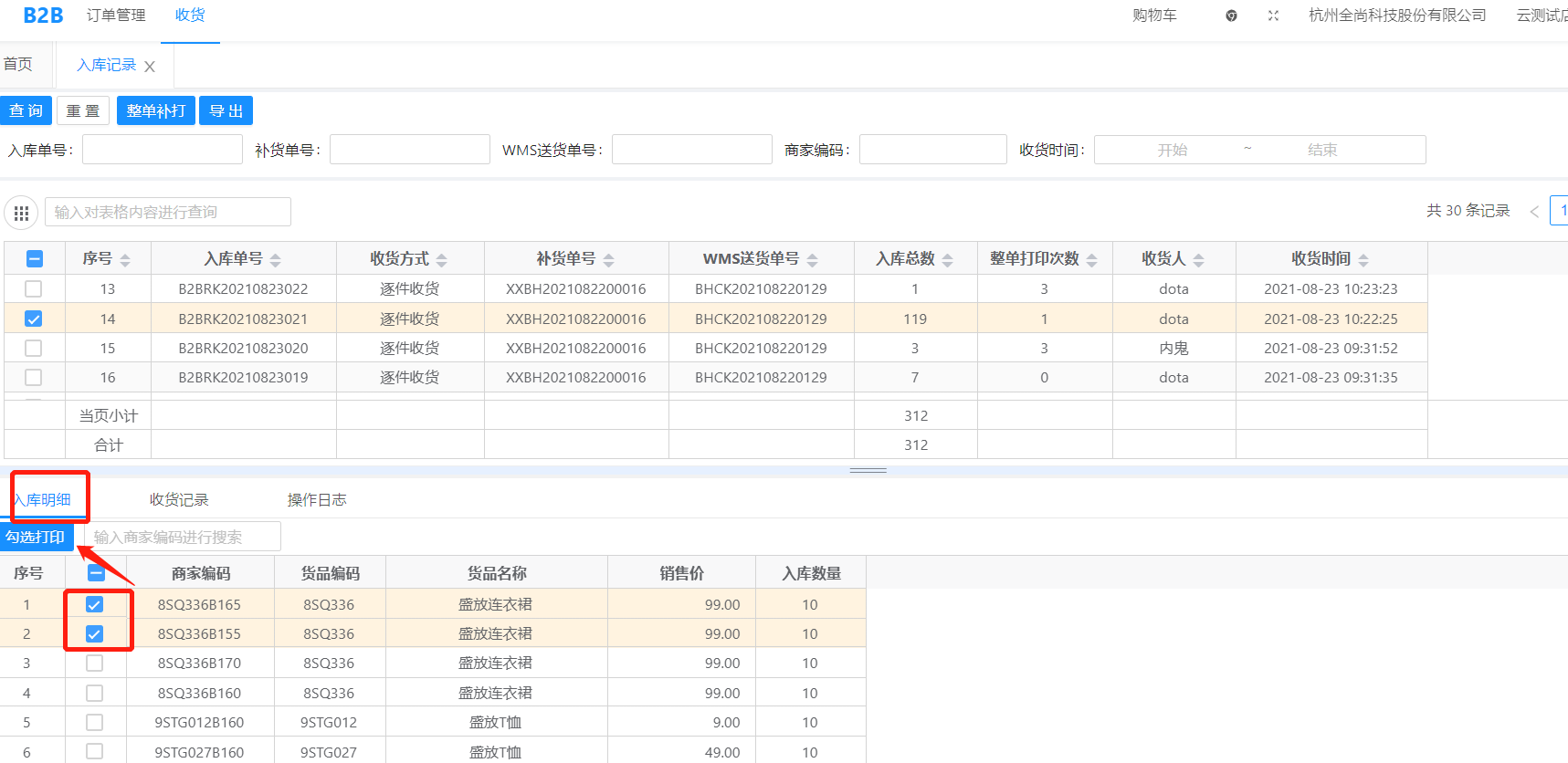The height and width of the screenshot is (763, 1568).
Task: Close the 入库记录 tab with X
Action: pyautogui.click(x=150, y=67)
